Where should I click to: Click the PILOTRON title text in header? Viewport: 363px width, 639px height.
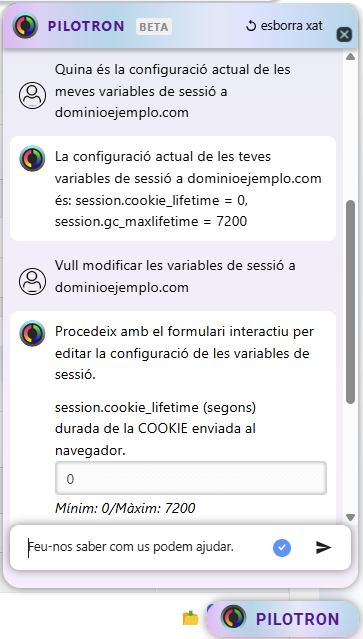click(86, 26)
